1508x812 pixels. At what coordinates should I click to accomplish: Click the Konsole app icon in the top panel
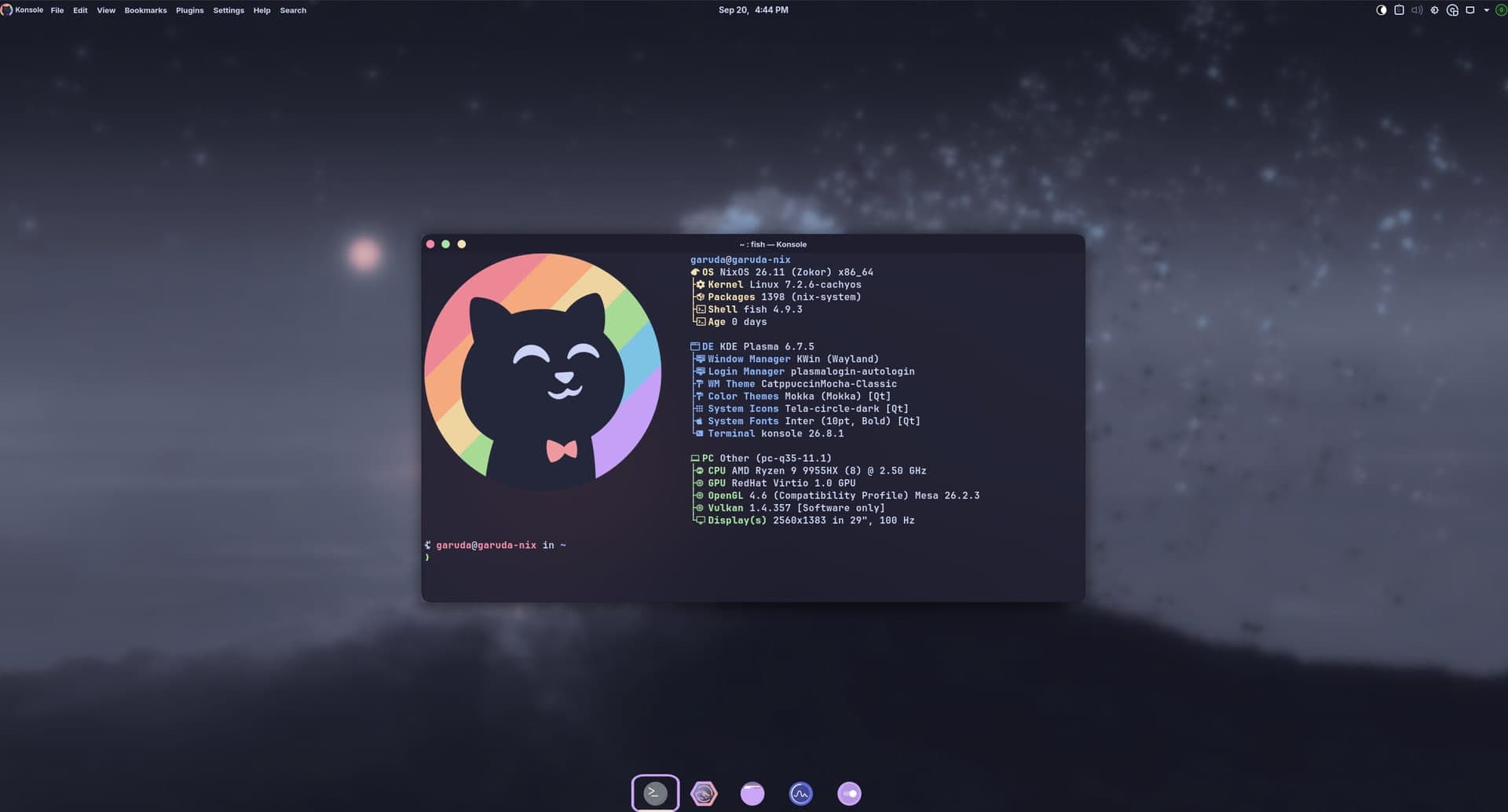pos(6,10)
